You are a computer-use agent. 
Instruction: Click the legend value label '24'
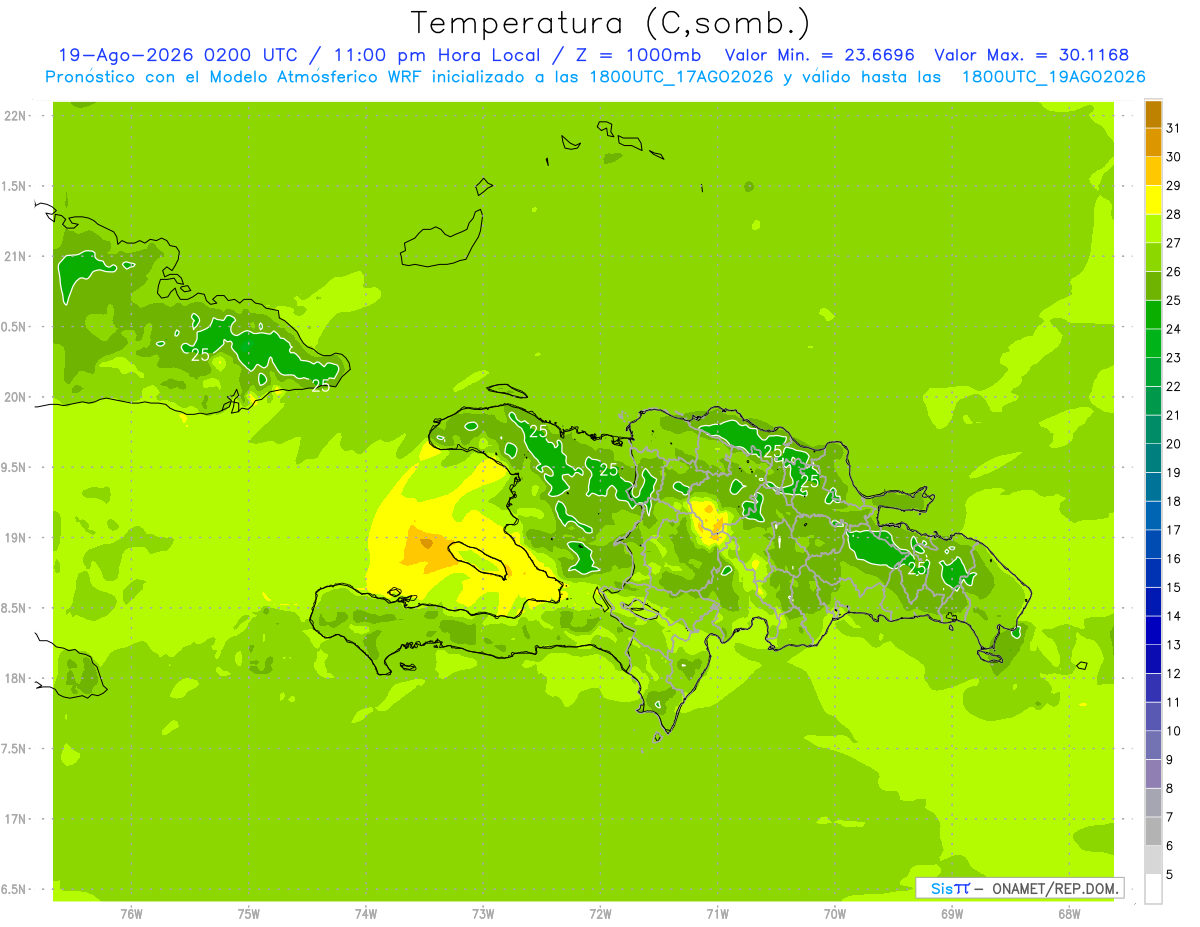coord(1174,329)
